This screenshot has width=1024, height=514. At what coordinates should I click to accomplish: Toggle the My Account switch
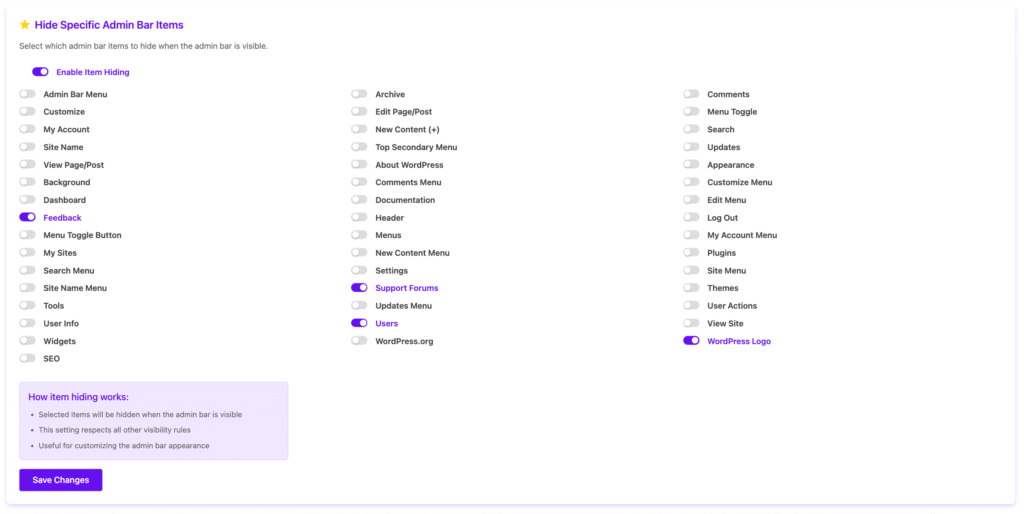point(27,129)
